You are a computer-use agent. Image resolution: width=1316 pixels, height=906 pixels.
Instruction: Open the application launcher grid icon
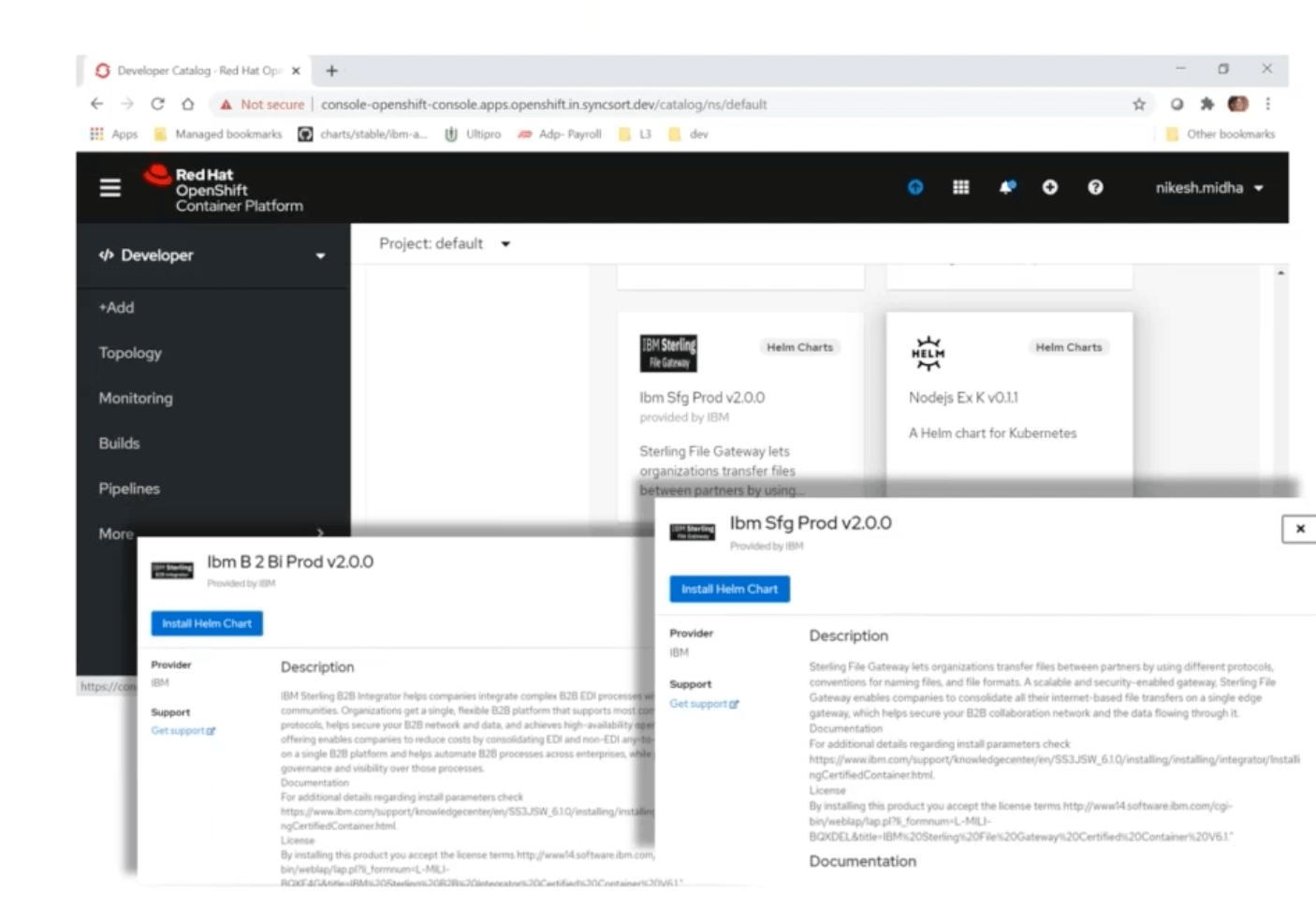coord(961,187)
